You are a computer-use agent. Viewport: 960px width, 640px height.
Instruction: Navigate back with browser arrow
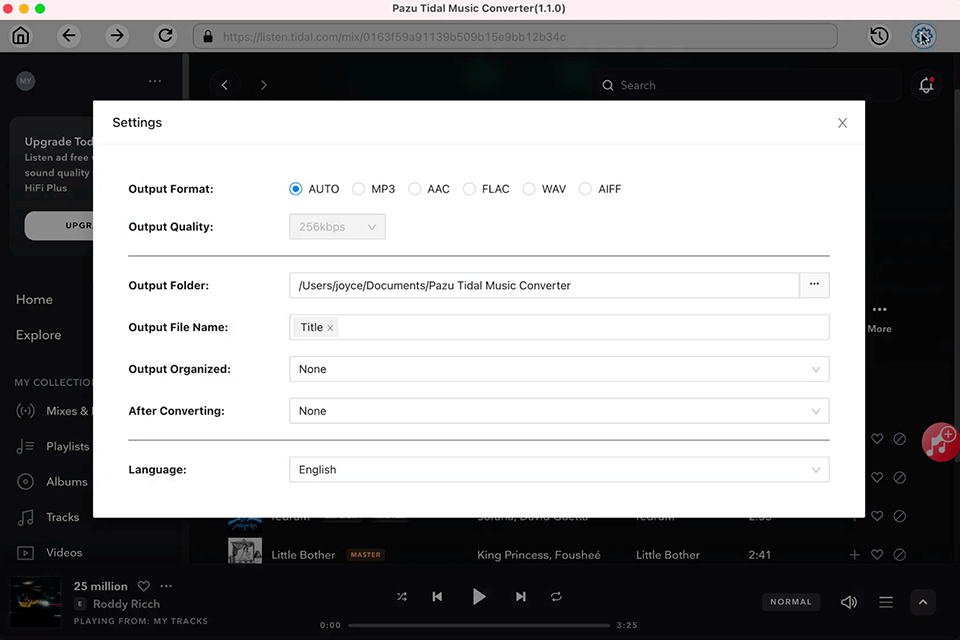point(69,36)
